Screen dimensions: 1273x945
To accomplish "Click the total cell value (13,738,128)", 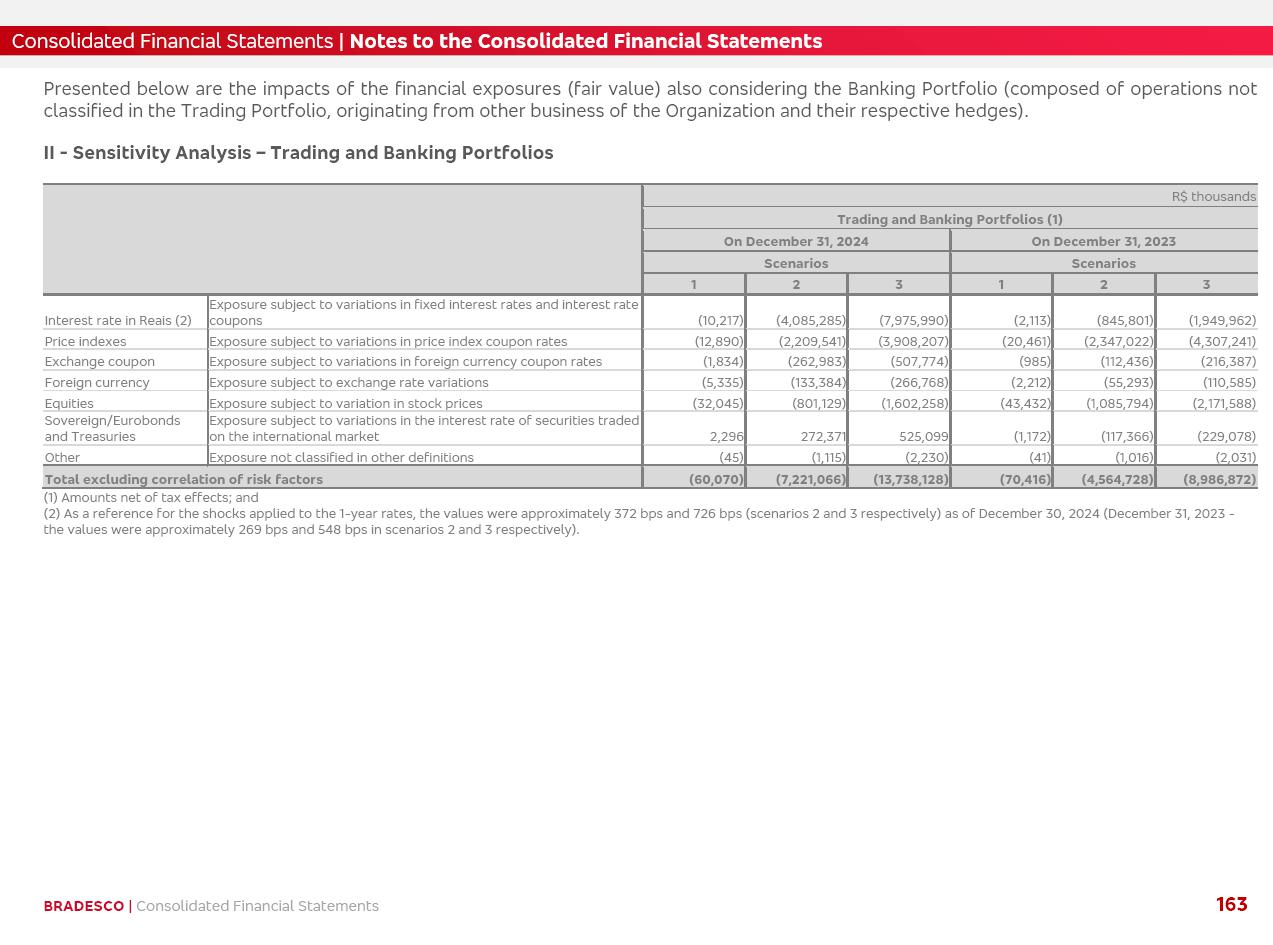I will [x=910, y=479].
